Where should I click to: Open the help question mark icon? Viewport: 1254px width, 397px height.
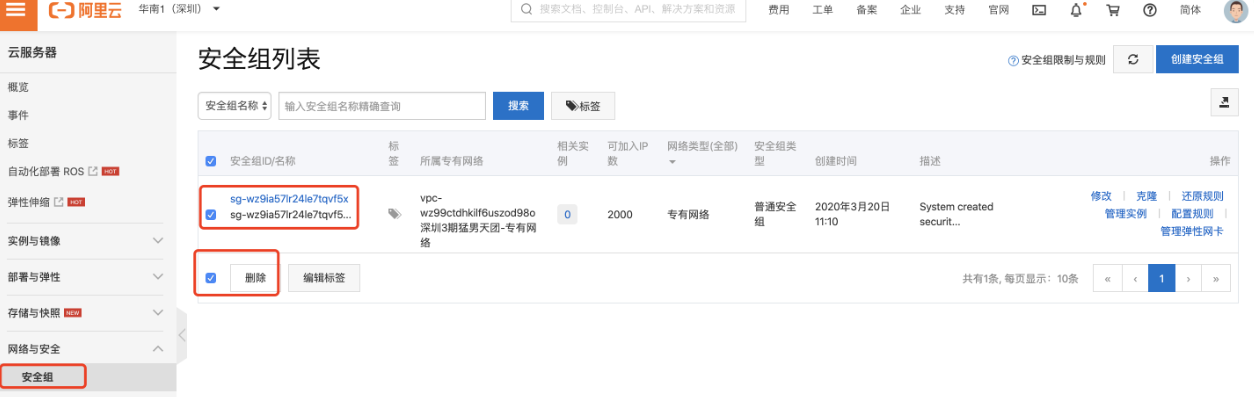pyautogui.click(x=1149, y=10)
